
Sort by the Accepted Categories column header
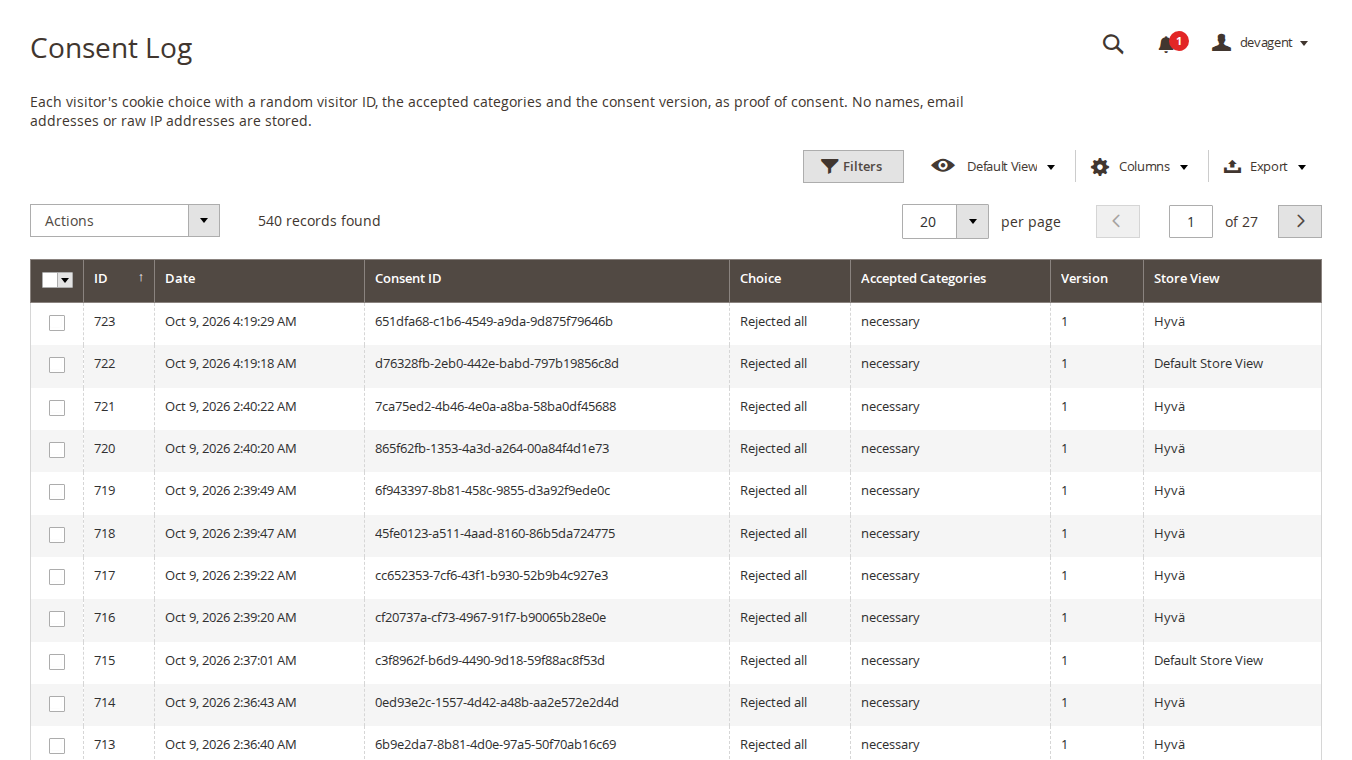950,279
